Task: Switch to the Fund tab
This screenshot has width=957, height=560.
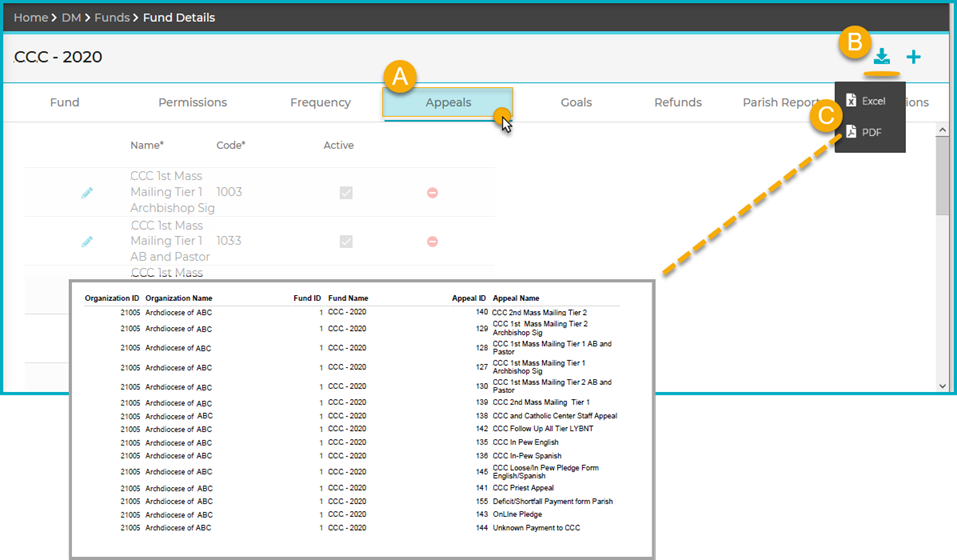Action: coord(65,102)
